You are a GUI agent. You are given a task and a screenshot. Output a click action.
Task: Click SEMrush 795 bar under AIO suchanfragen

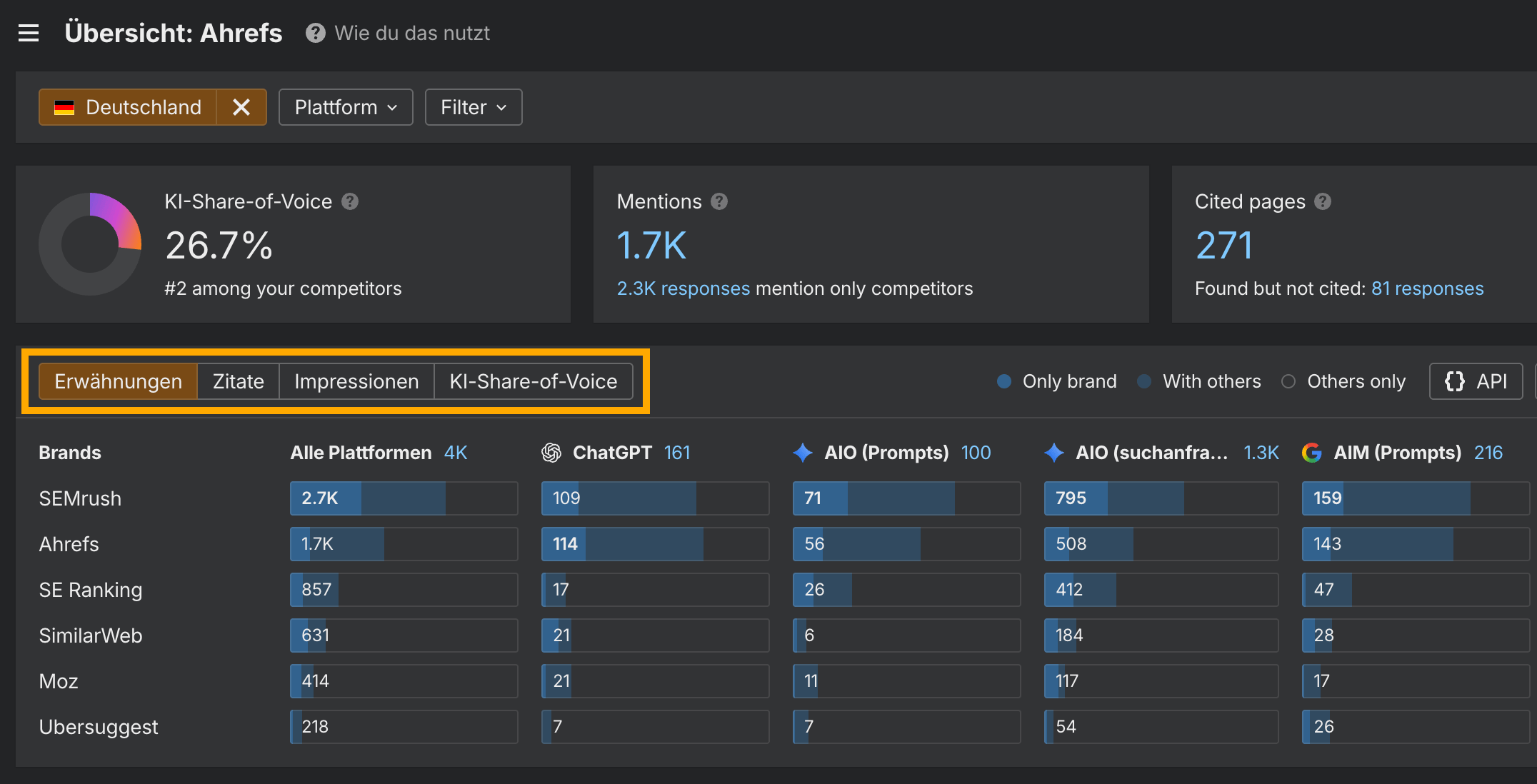1161,498
